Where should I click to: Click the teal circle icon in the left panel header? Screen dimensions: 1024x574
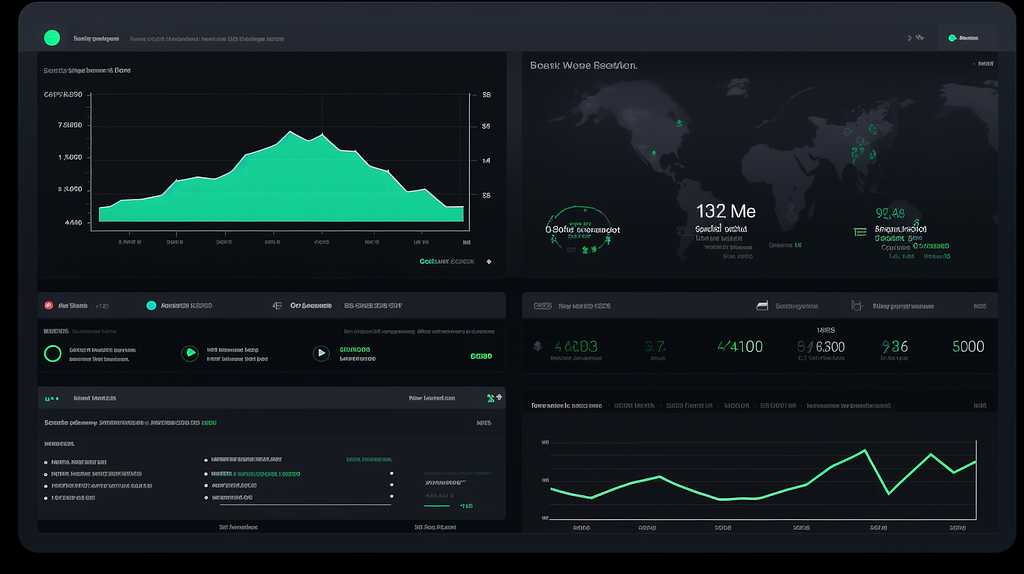click(151, 306)
